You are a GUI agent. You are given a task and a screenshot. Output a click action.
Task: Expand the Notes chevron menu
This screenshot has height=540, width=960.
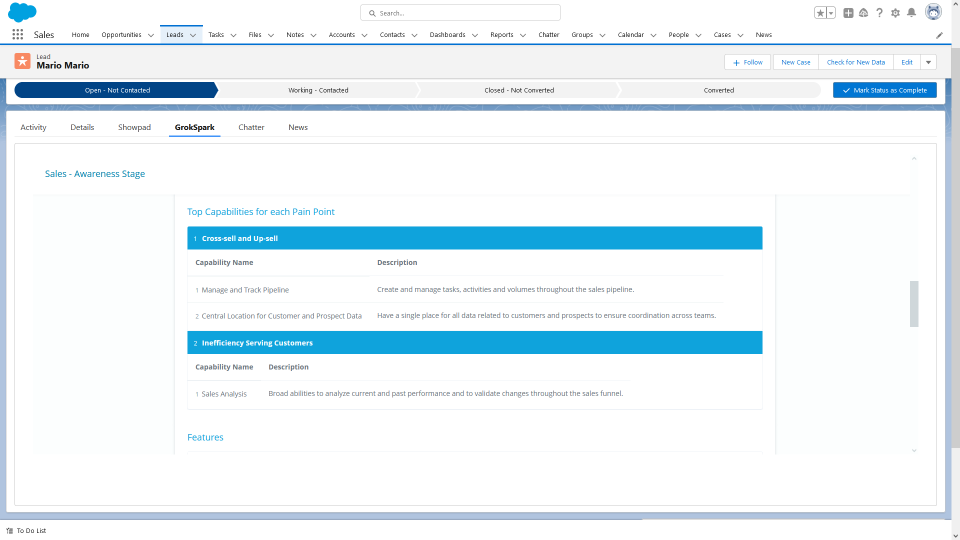[x=313, y=36]
